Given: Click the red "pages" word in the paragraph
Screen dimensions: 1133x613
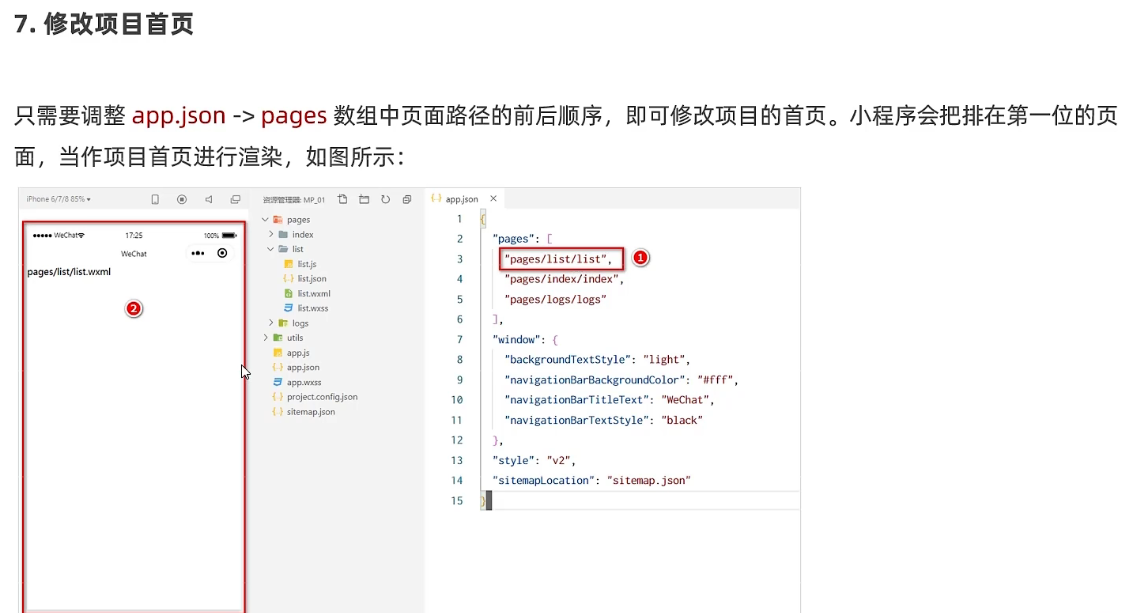Looking at the screenshot, I should coord(293,116).
